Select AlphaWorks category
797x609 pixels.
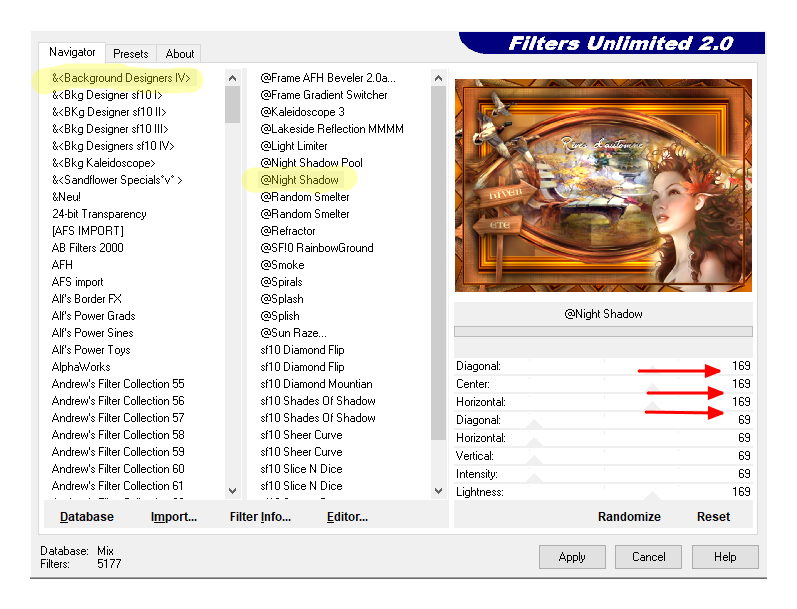[81, 367]
